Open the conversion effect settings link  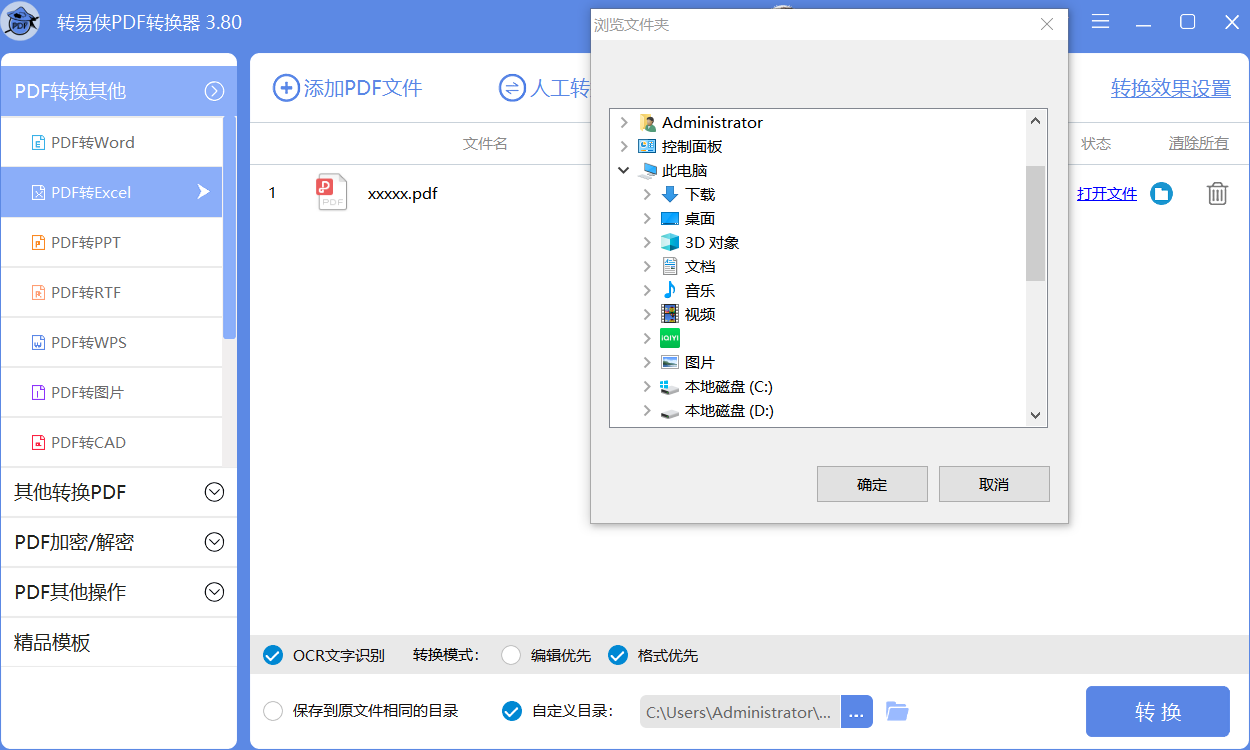[x=1171, y=88]
